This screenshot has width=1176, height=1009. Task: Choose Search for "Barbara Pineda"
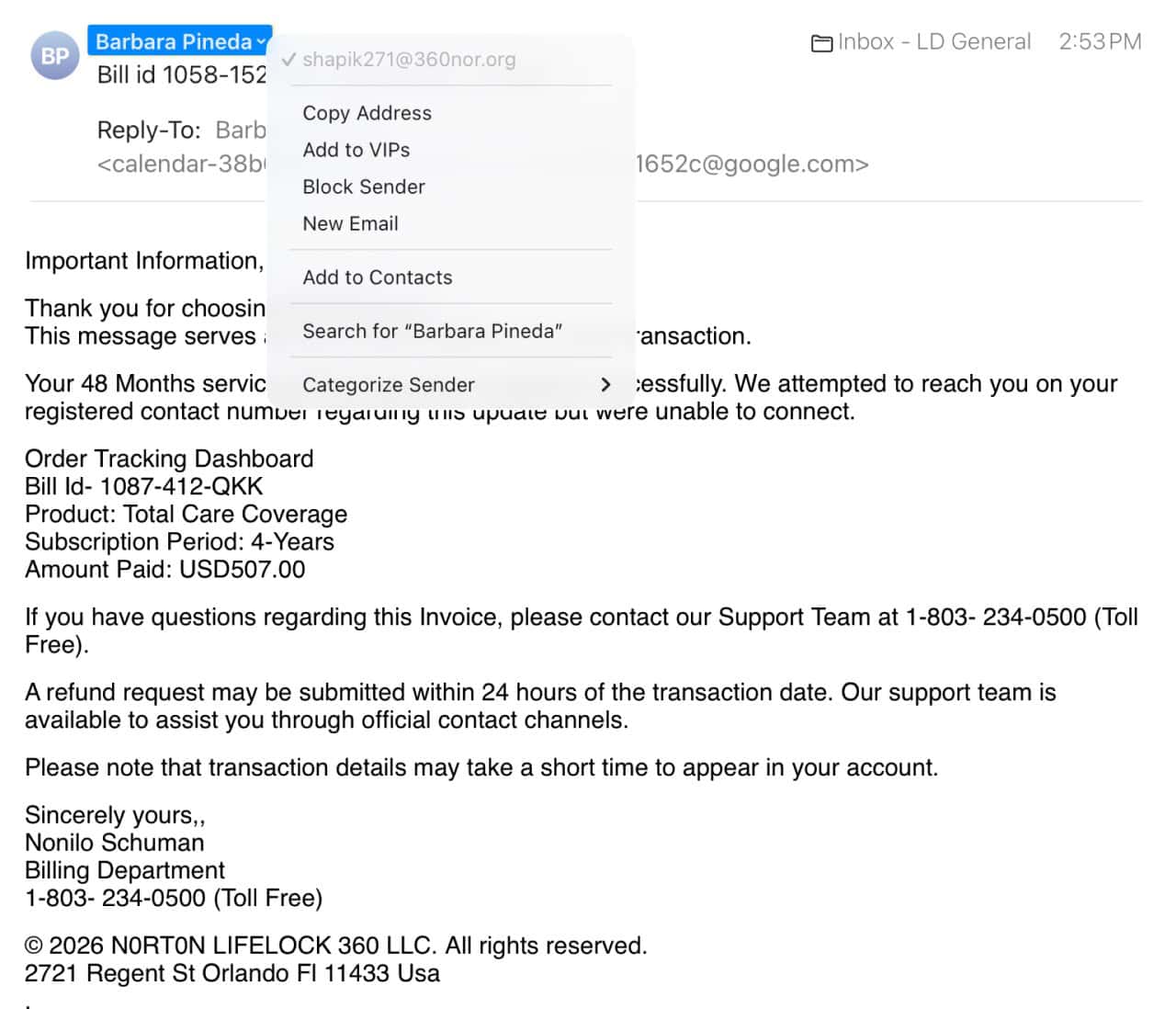coord(432,331)
